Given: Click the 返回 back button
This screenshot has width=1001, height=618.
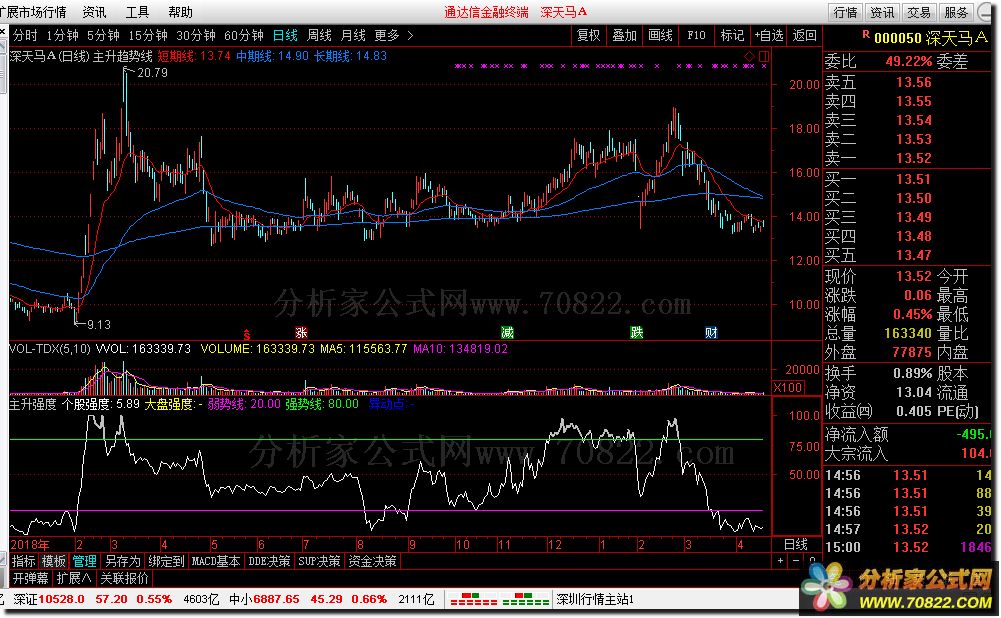Looking at the screenshot, I should tap(804, 36).
